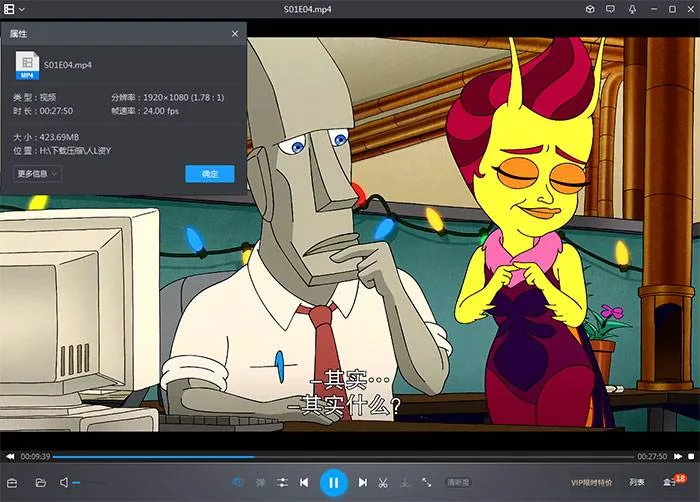
Task: Expand the main menu dropdown arrow
Action: click(x=21, y=9)
